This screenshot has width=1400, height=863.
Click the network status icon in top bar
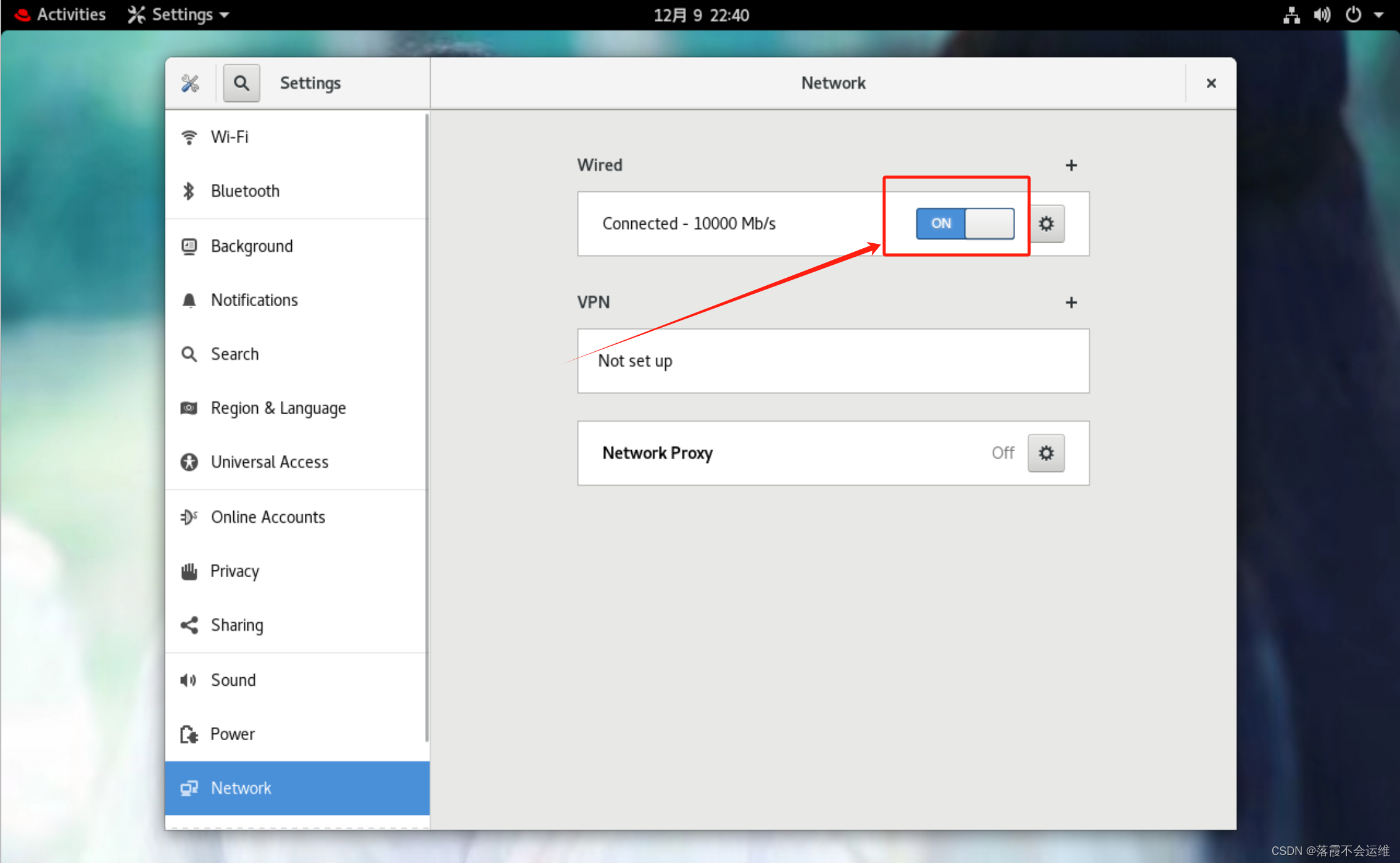coord(1291,15)
